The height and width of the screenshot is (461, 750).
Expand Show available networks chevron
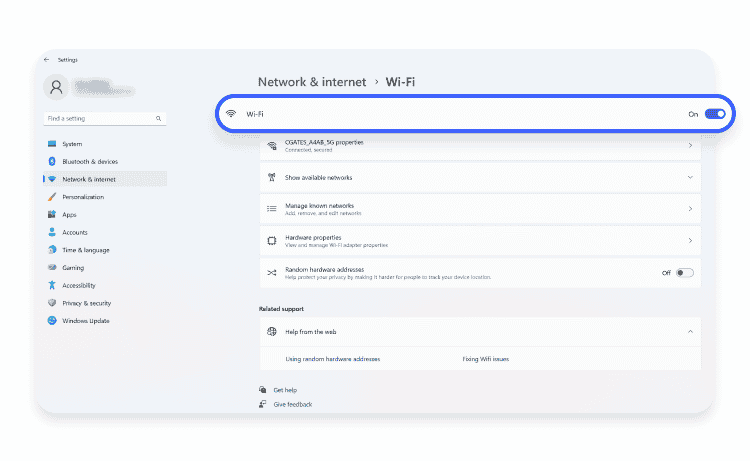point(690,177)
